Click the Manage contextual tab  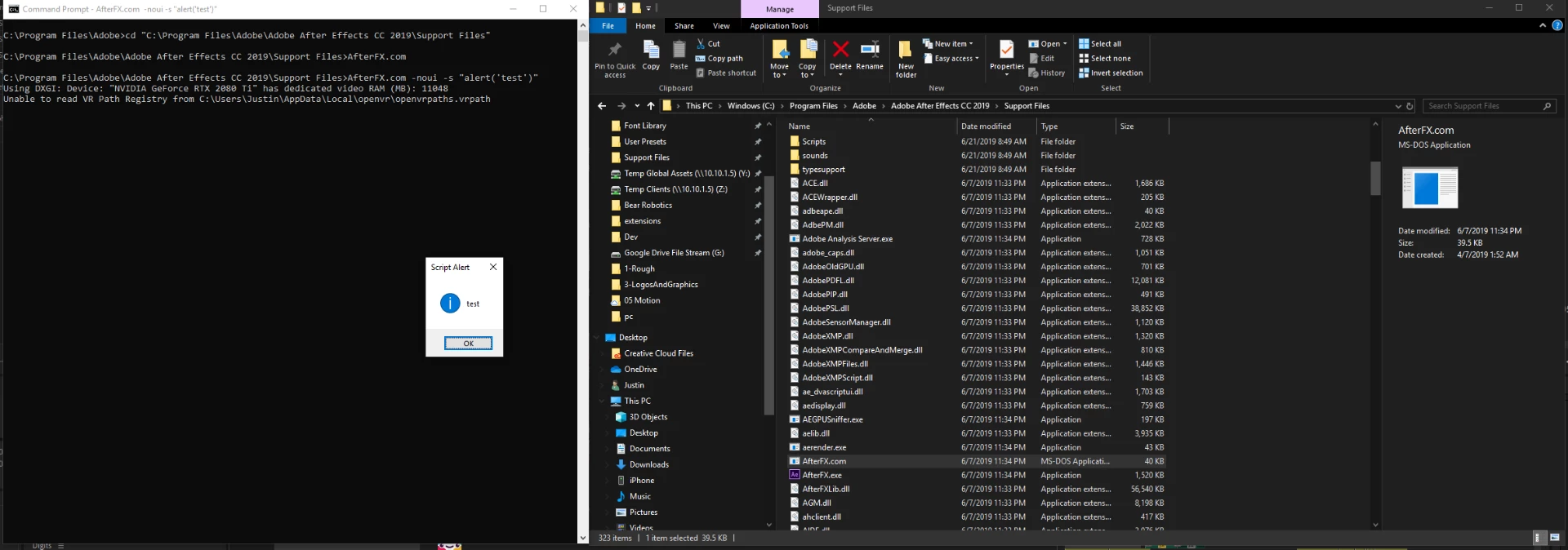(x=780, y=9)
